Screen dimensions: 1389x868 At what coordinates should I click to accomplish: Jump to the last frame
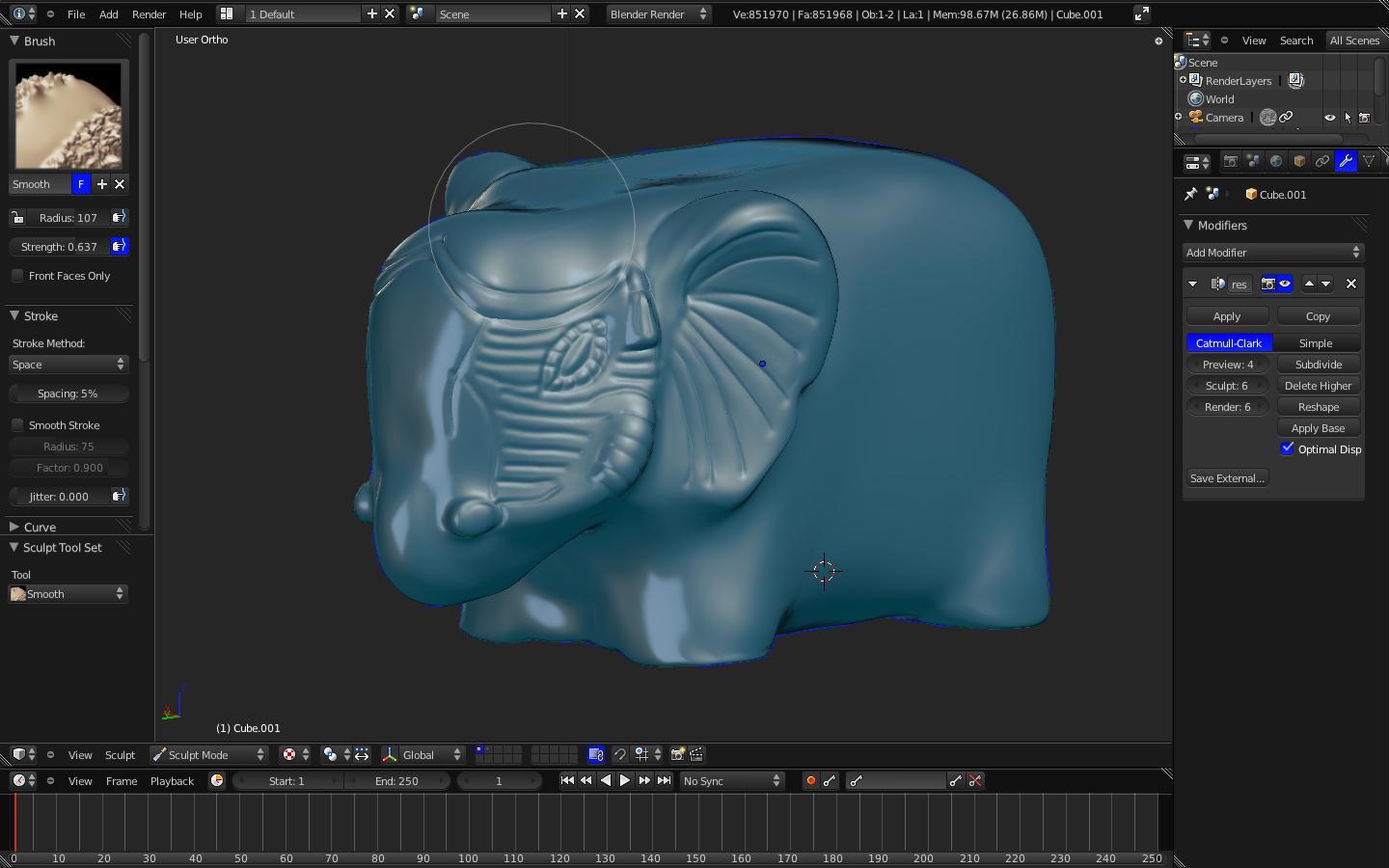664,781
